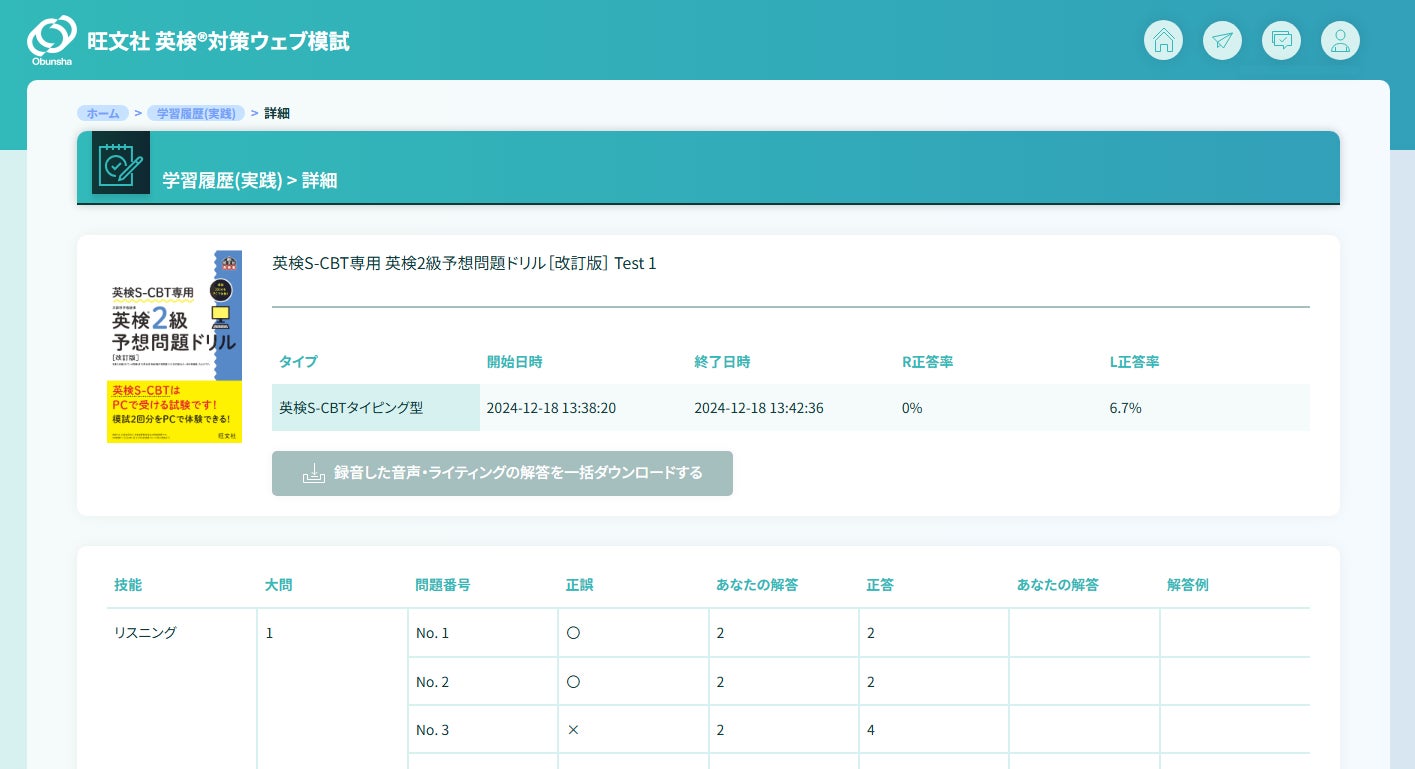1415x769 pixels.
Task: Click the 詳細 breadcrumb text
Action: [x=277, y=113]
